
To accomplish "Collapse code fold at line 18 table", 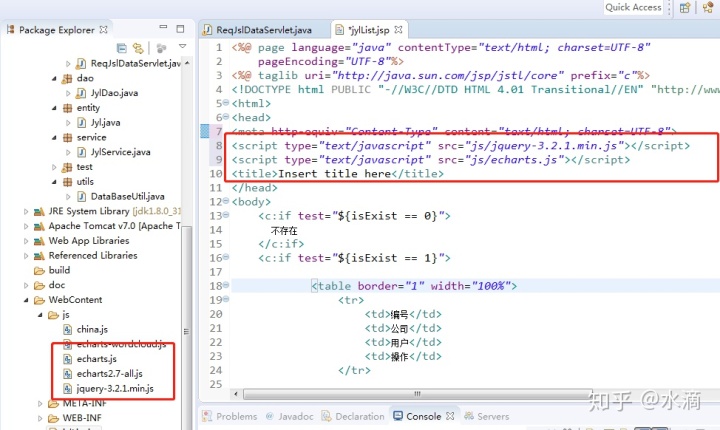I will pyautogui.click(x=226, y=285).
